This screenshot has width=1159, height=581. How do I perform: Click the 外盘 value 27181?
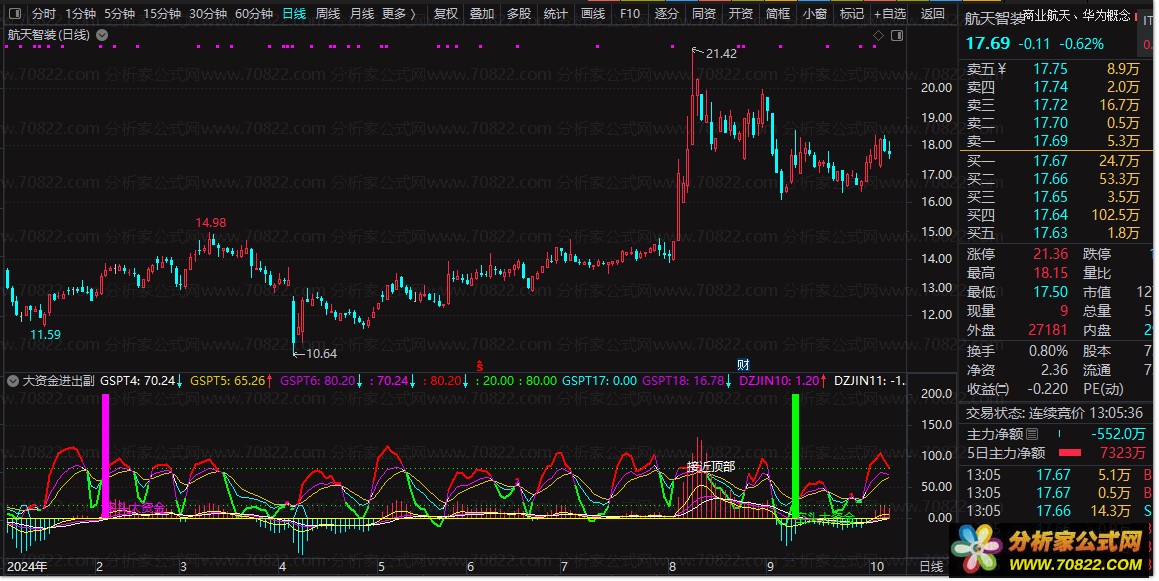[1047, 330]
